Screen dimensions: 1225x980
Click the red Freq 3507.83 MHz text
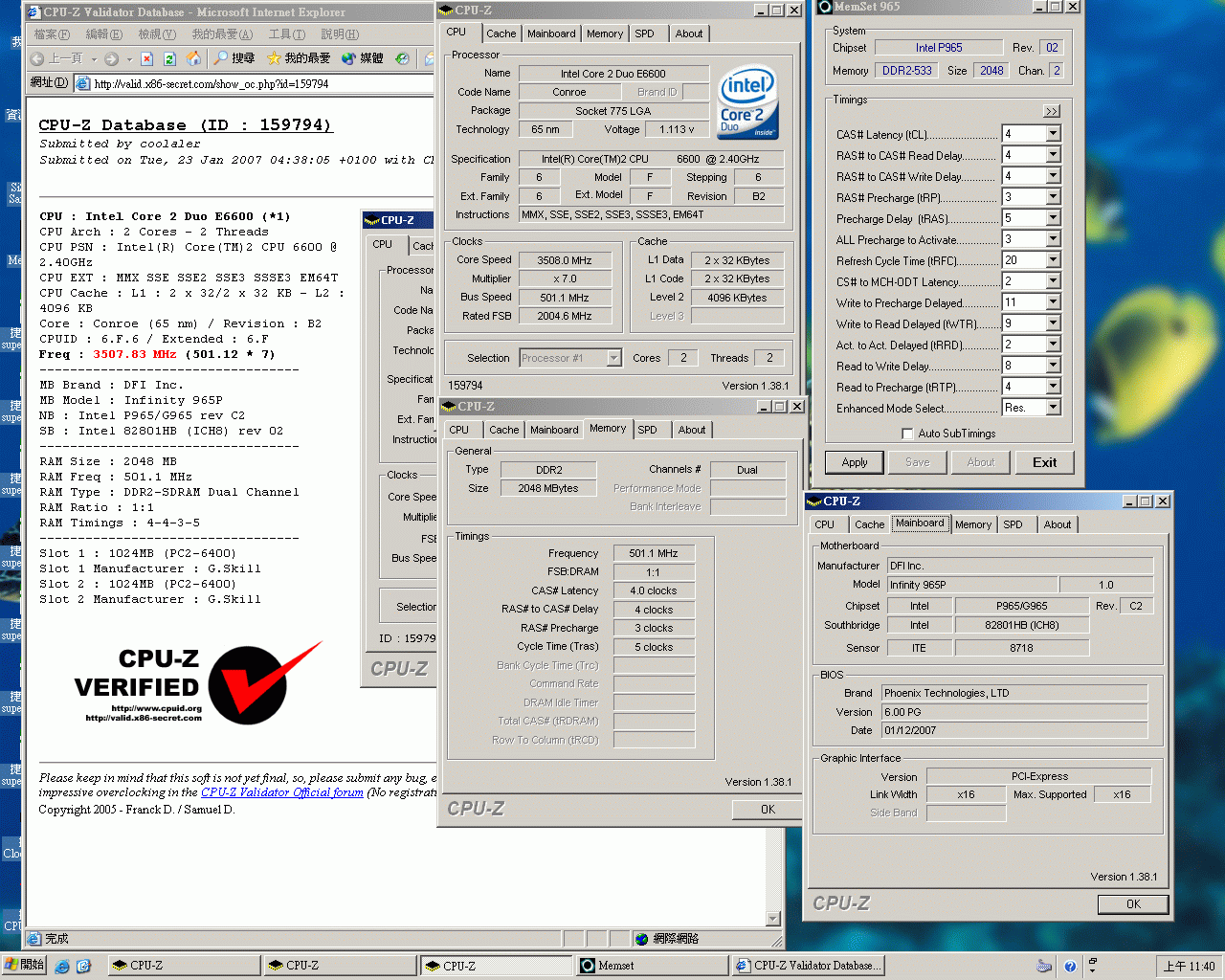[135, 354]
